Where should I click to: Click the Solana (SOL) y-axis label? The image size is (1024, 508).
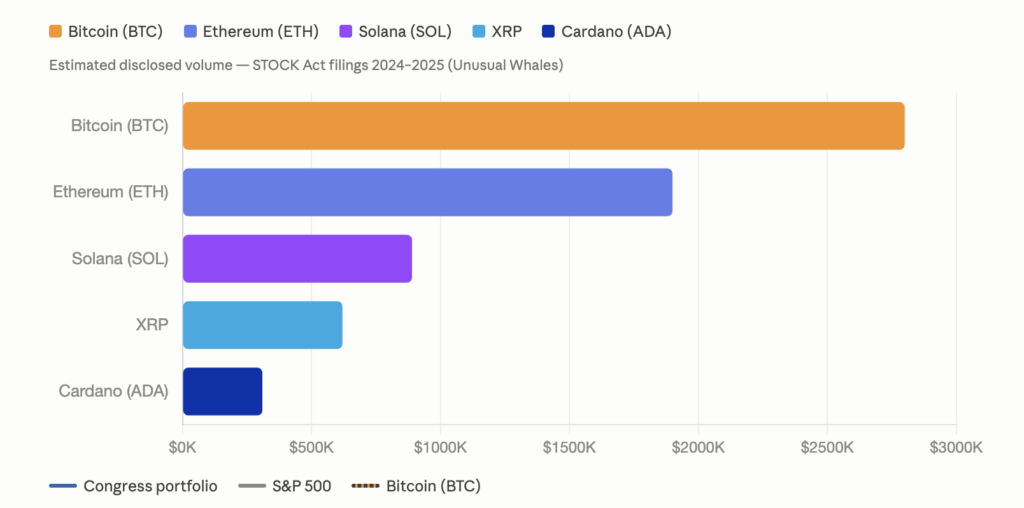[x=121, y=259]
